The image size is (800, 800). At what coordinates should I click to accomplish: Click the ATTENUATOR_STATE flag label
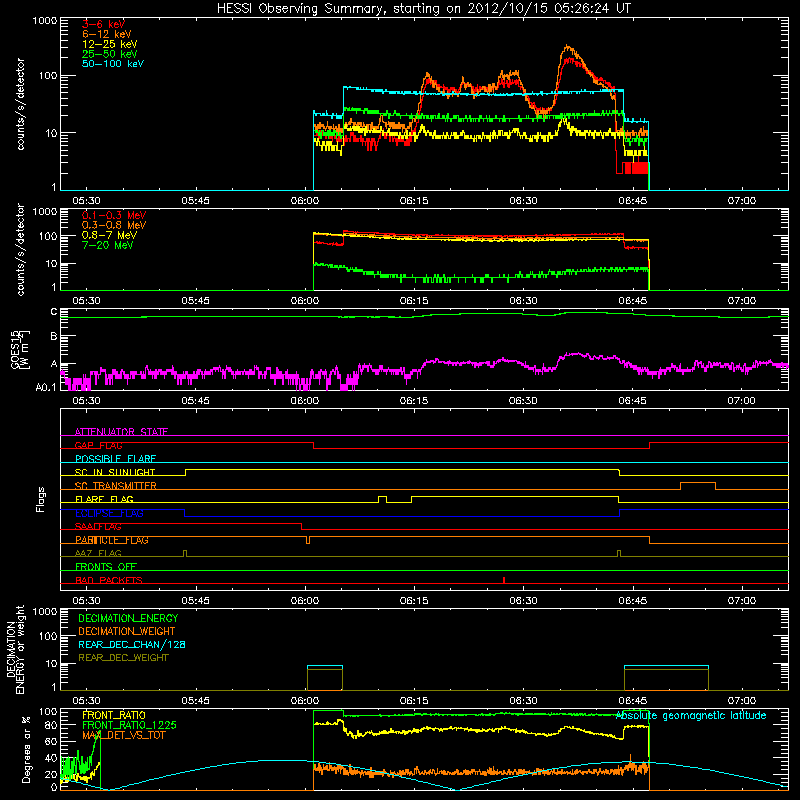pos(121,432)
